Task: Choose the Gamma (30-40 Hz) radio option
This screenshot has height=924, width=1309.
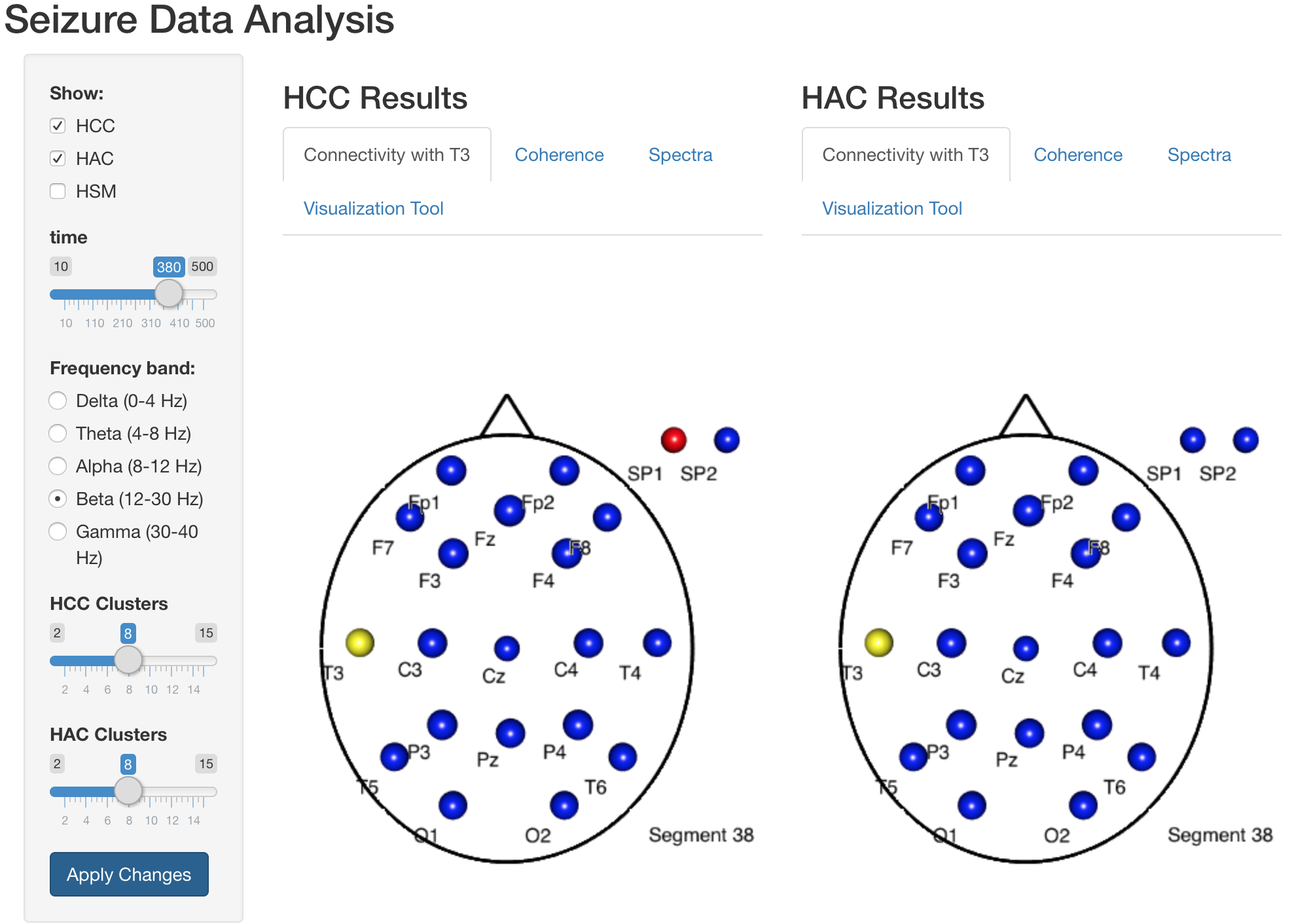Action: [58, 531]
